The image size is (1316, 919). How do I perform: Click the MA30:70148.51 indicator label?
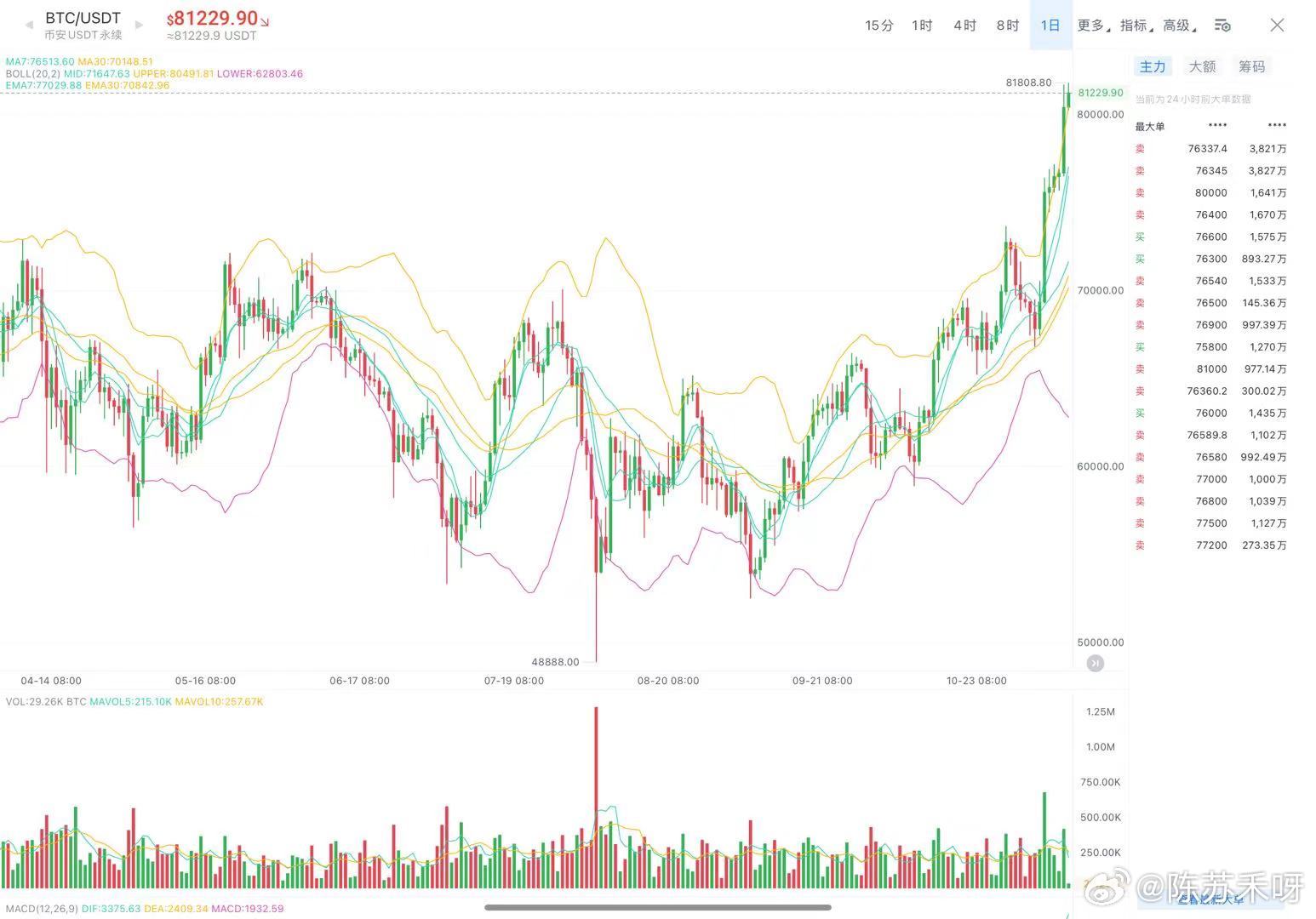point(115,61)
